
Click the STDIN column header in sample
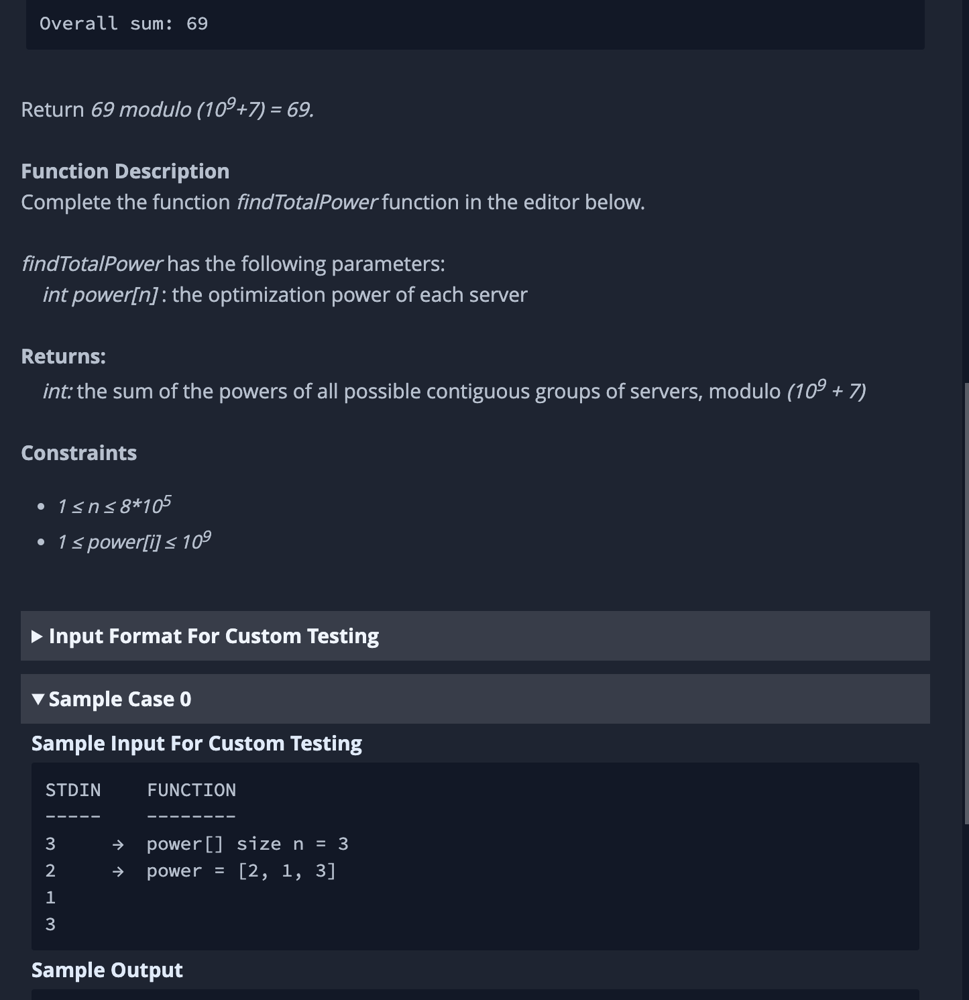point(73,790)
